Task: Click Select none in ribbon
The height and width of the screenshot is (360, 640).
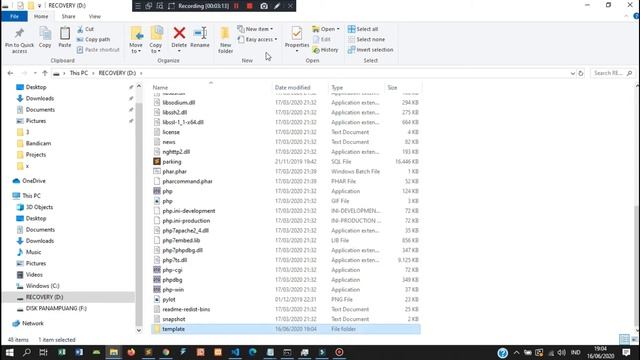Action: pos(366,40)
